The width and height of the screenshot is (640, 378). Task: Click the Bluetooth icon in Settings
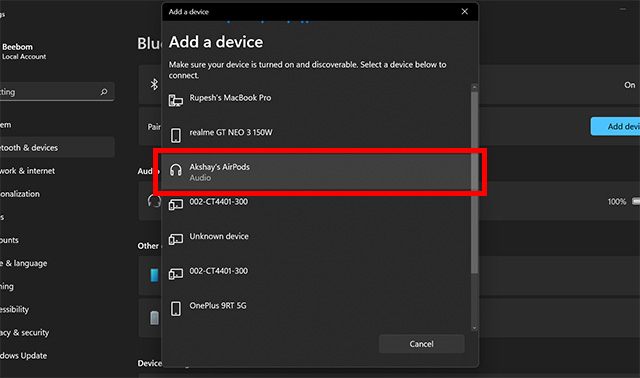[x=154, y=84]
